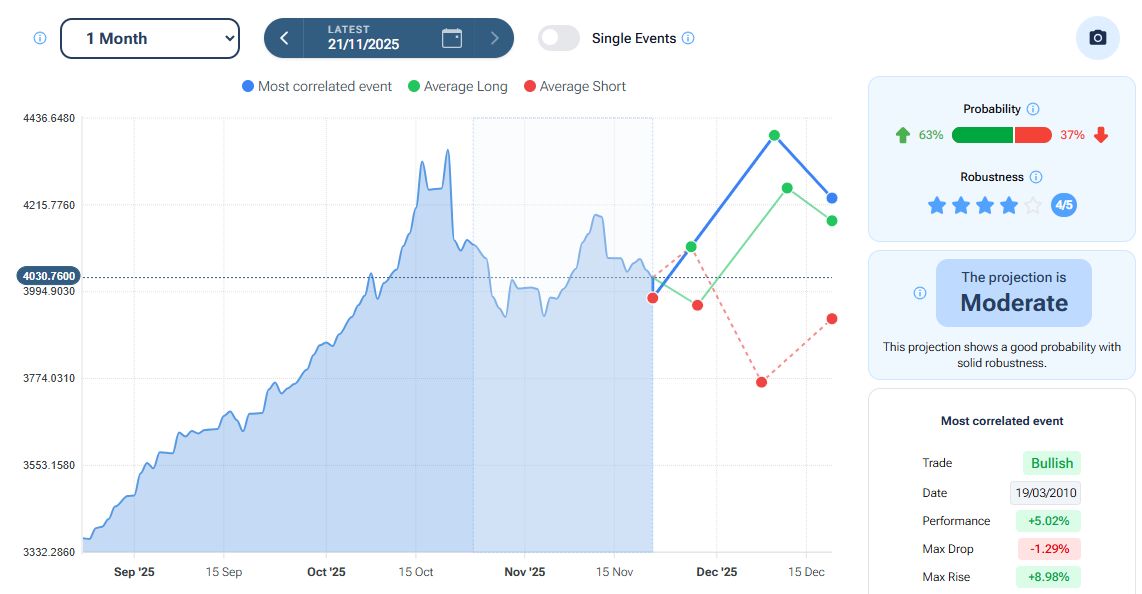This screenshot has height=594, width=1142.
Task: Open the 1 Month timeframe dropdown
Action: coord(150,38)
